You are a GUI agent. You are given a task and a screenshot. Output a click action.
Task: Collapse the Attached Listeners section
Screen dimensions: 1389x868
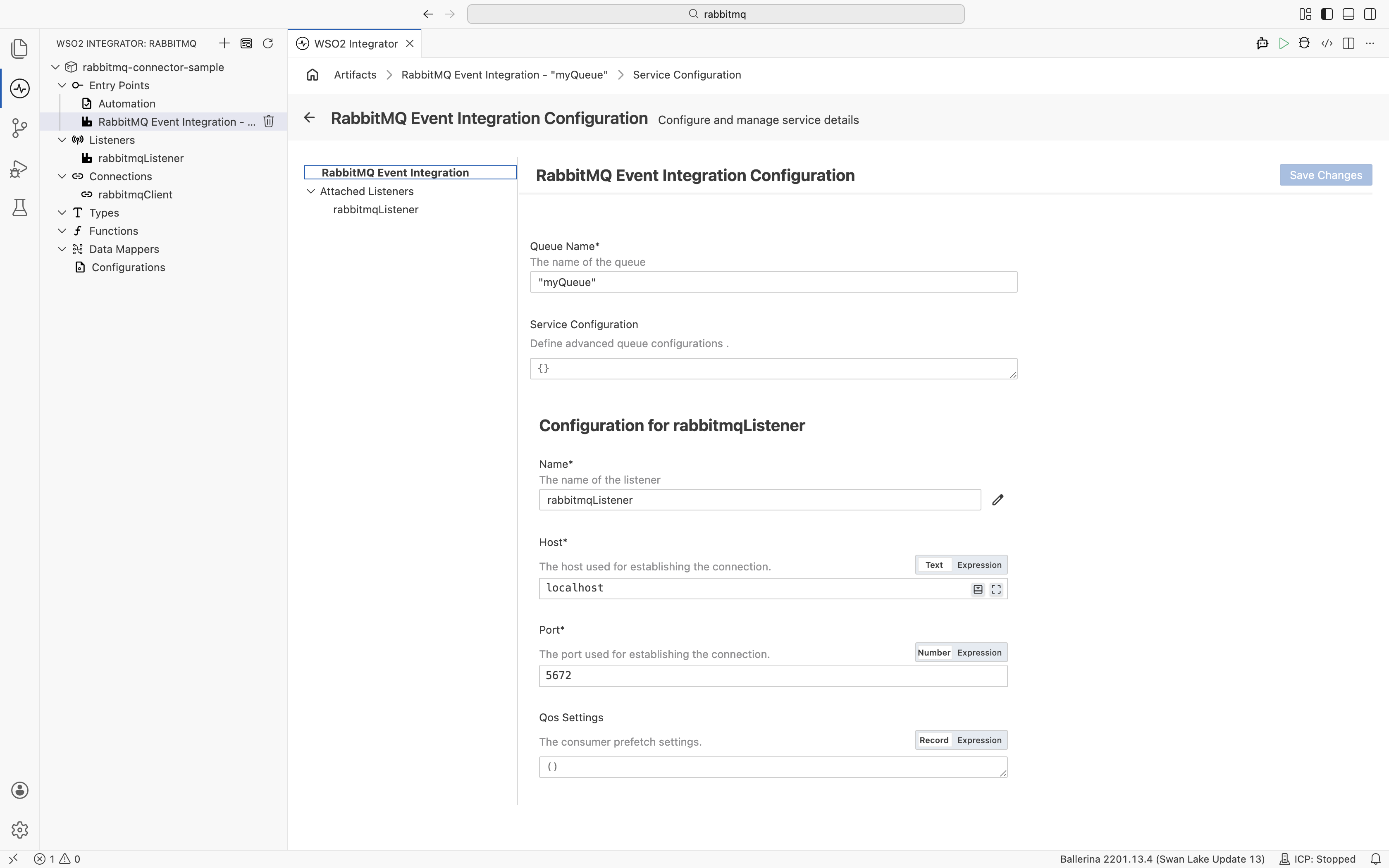310,191
